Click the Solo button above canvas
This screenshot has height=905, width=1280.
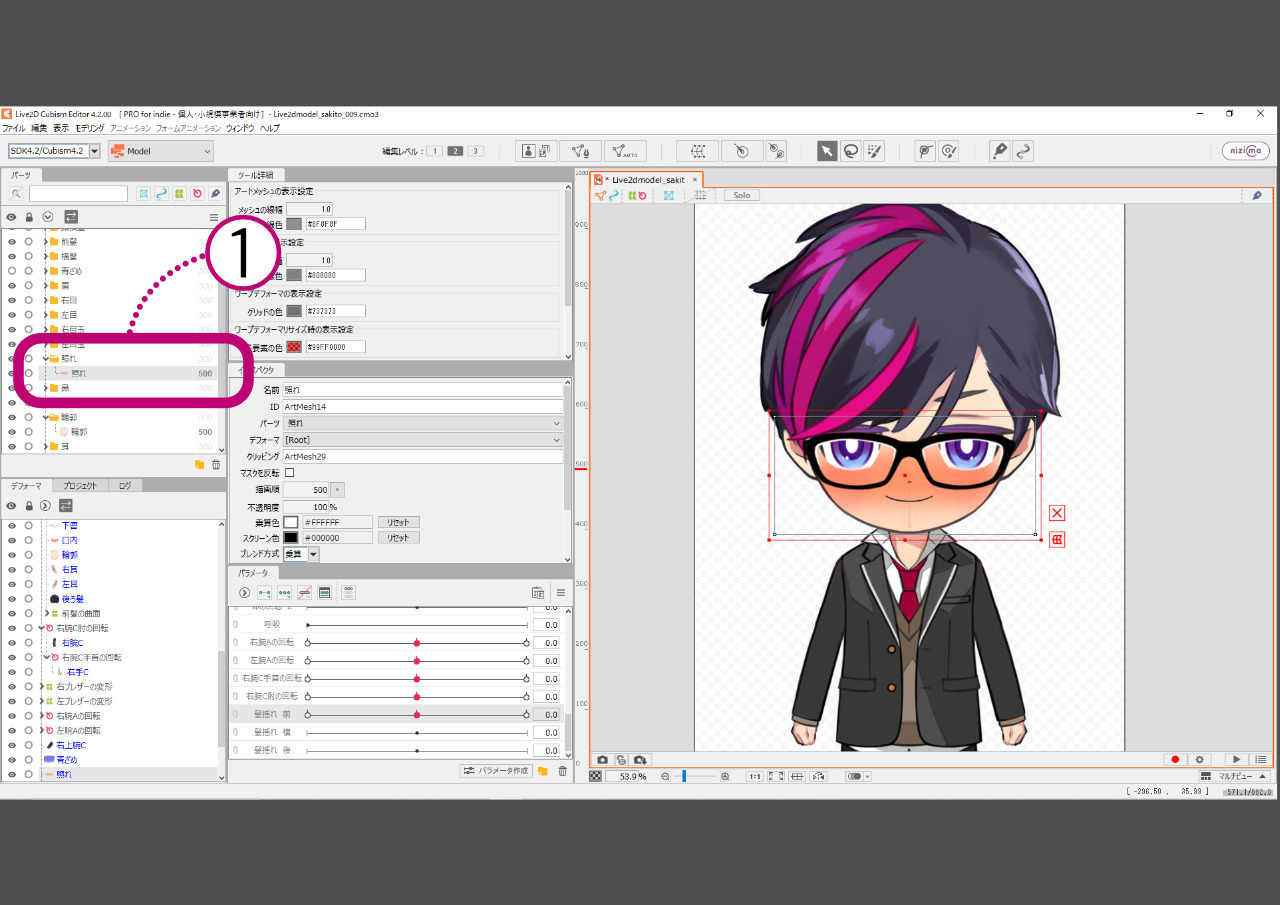click(742, 196)
